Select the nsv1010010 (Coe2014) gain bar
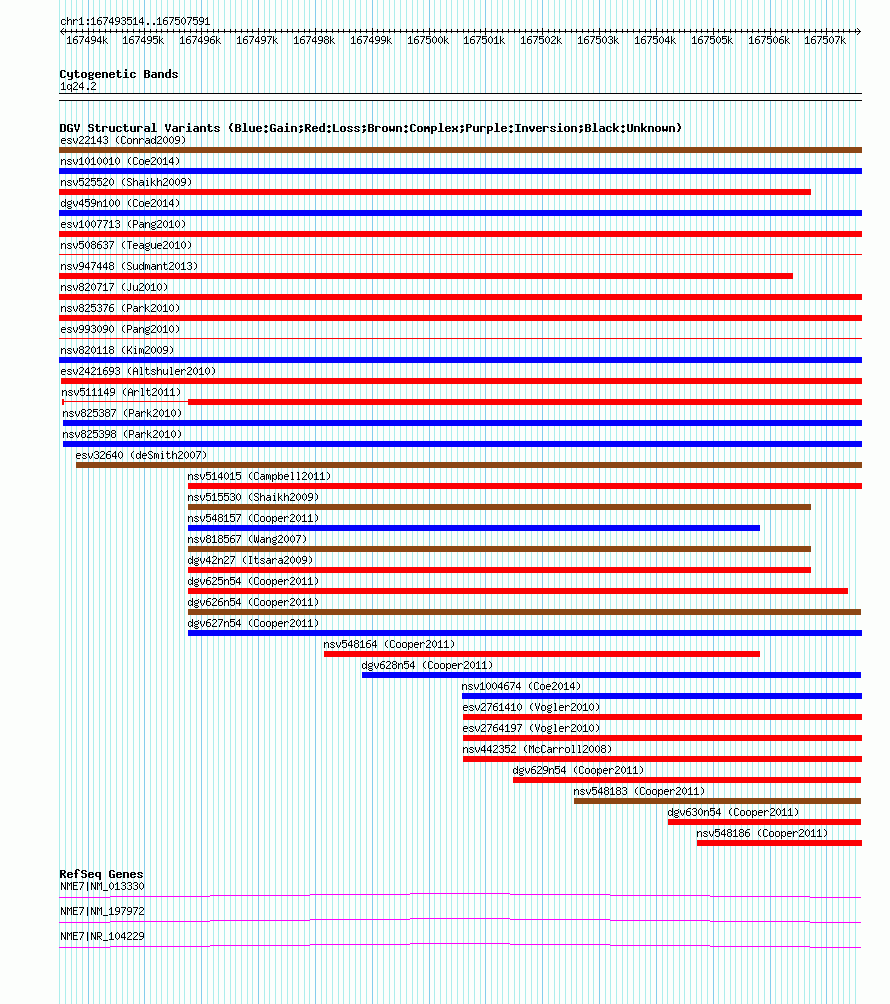 pos(460,171)
